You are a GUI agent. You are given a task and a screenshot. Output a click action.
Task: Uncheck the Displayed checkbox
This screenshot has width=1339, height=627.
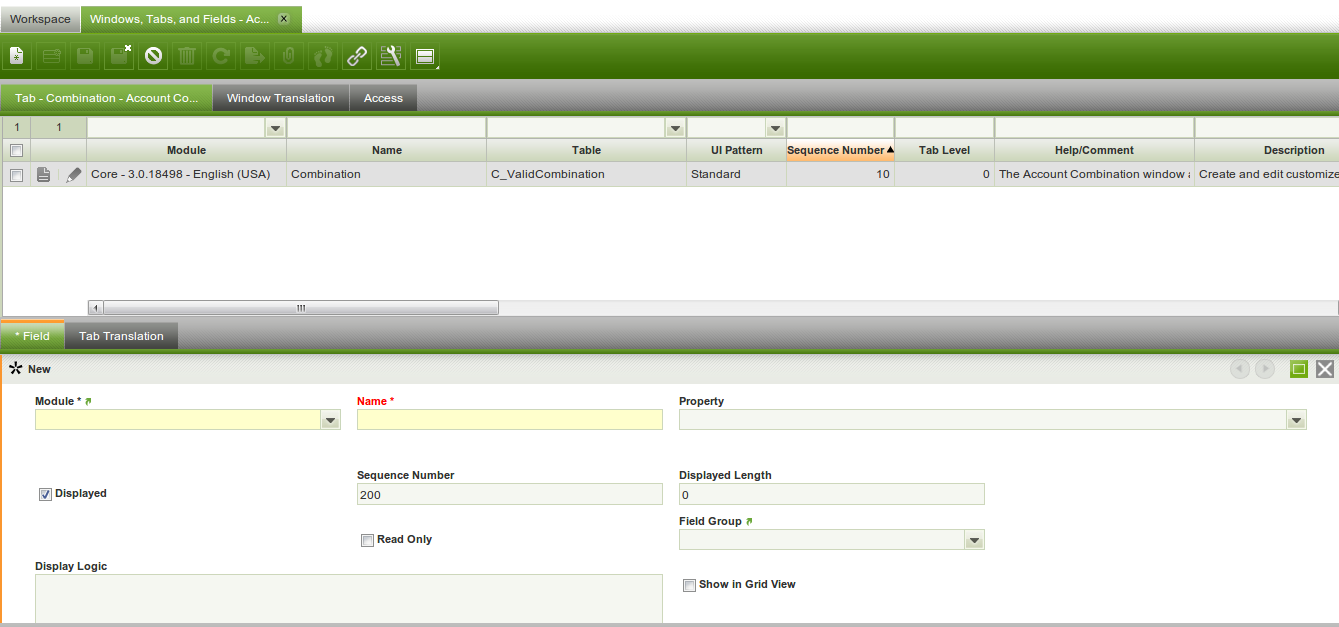click(x=45, y=494)
